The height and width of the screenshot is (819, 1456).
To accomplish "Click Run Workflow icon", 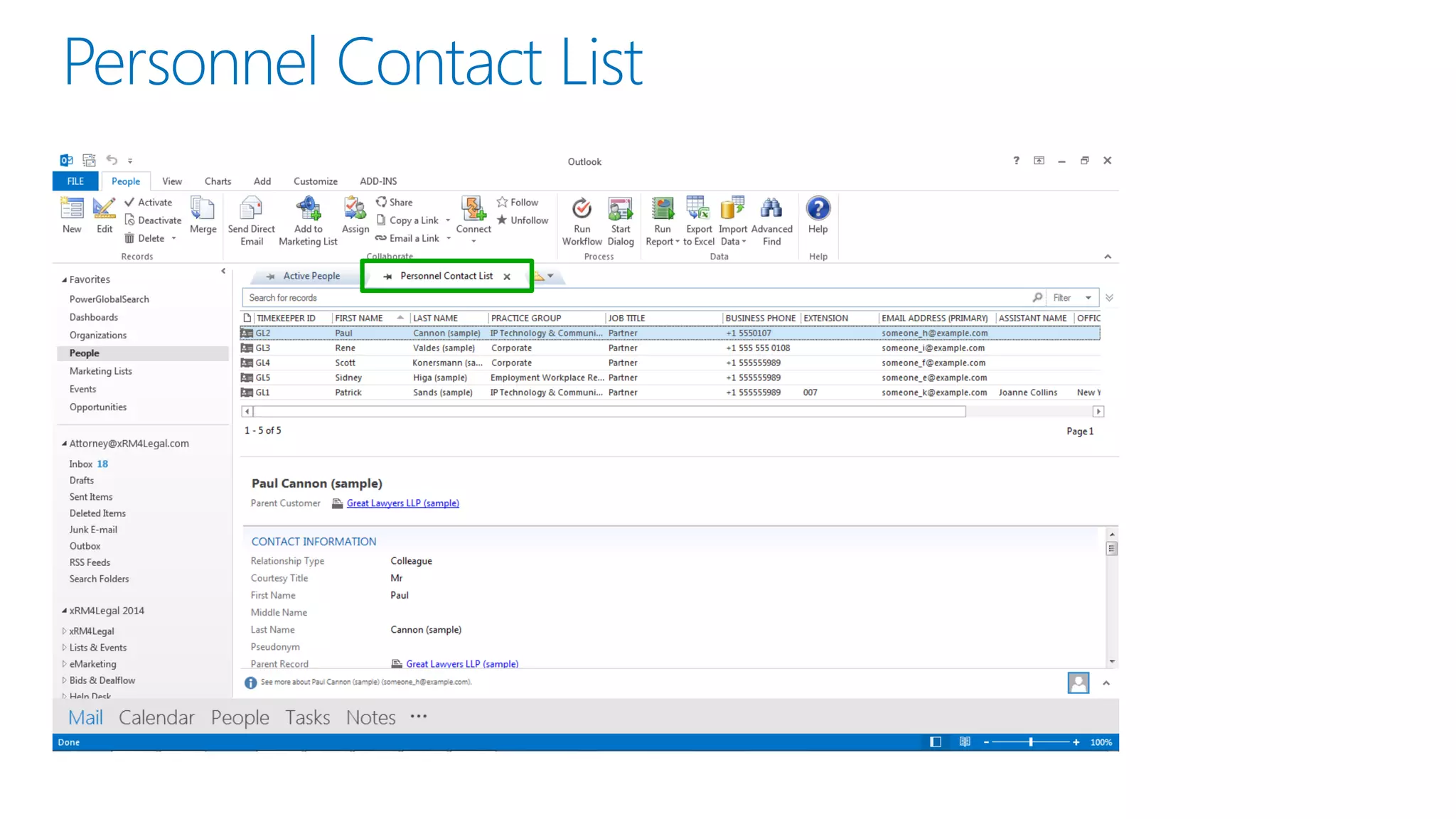I will point(582,208).
